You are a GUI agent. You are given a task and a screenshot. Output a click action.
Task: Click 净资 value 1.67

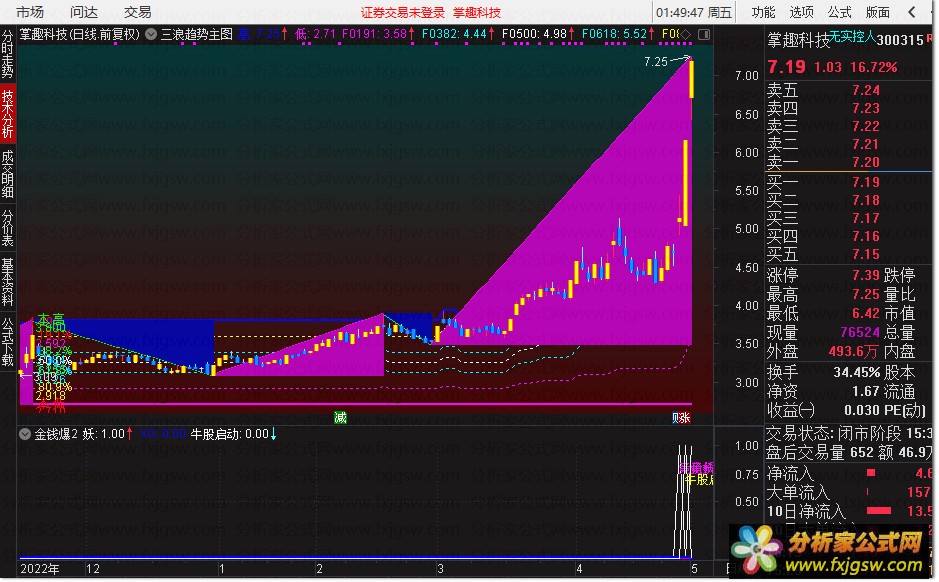tap(866, 392)
